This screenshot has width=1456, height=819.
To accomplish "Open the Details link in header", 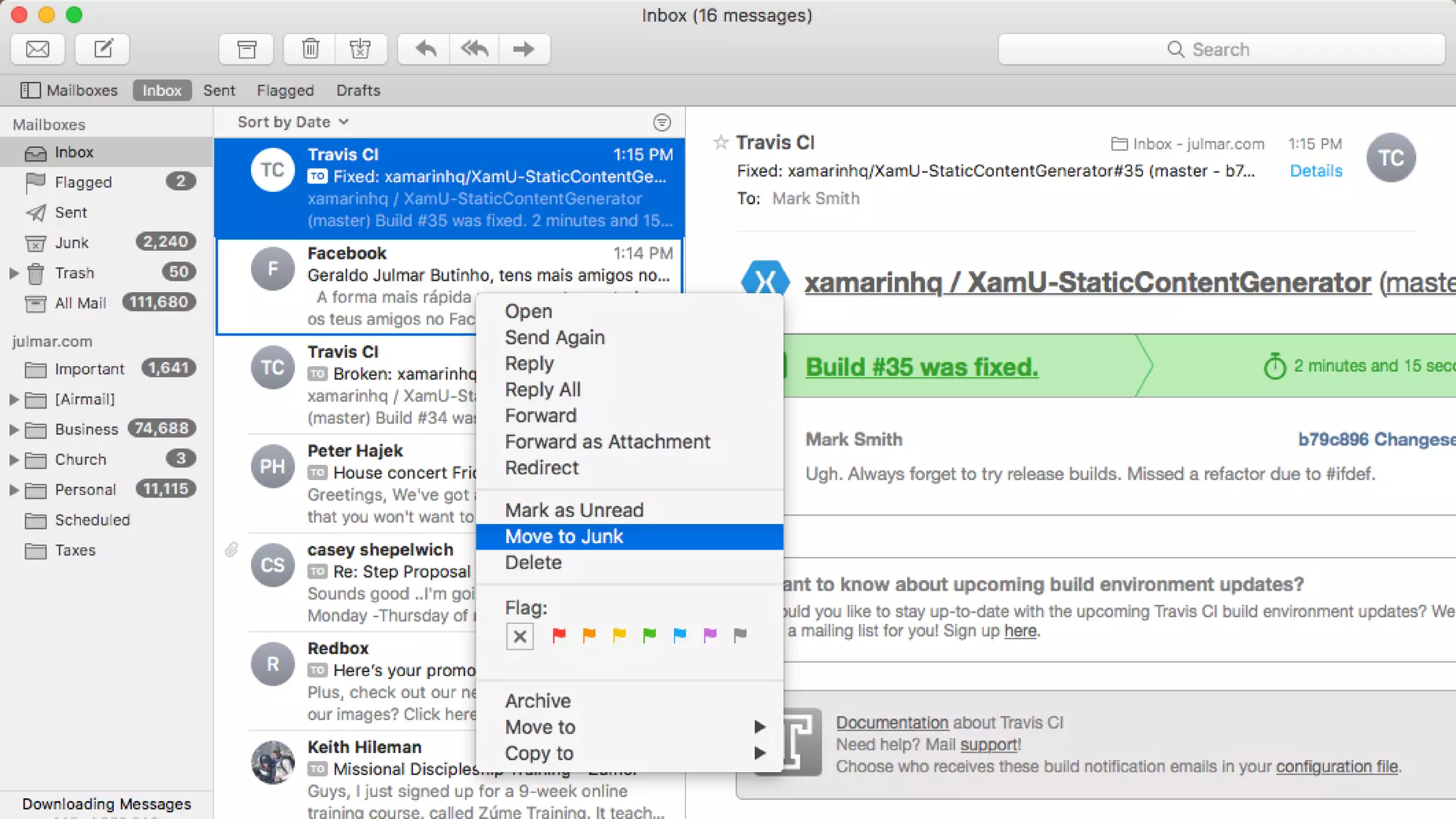I will (1315, 171).
